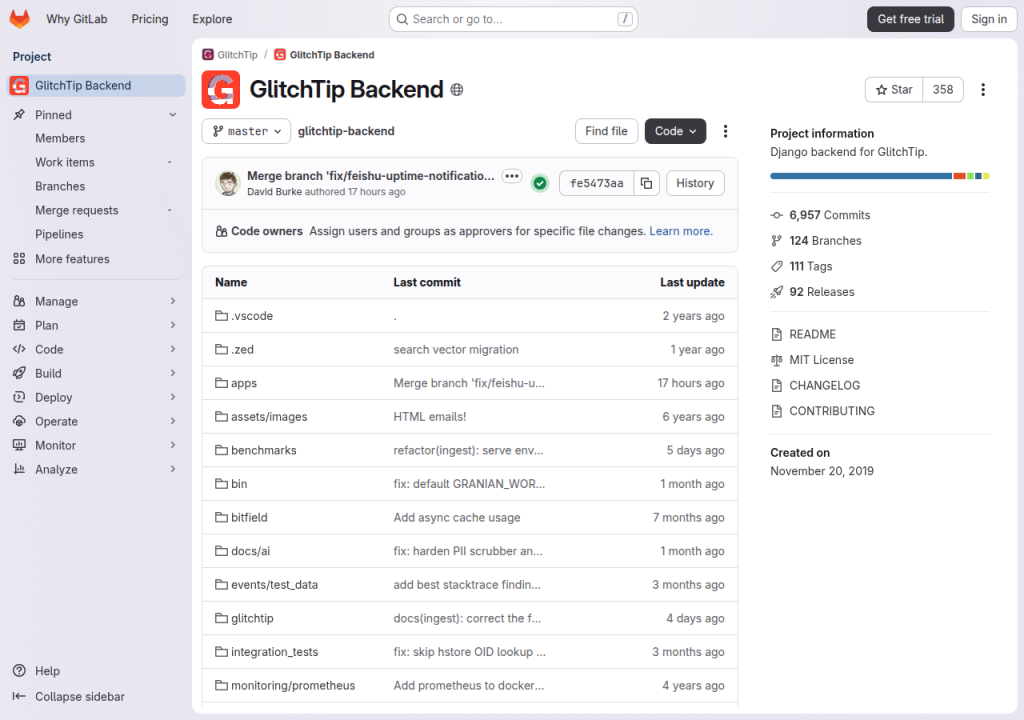Image resolution: width=1024 pixels, height=720 pixels.
Task: Click the Collapse sidebar arrow icon
Action: tap(19, 696)
